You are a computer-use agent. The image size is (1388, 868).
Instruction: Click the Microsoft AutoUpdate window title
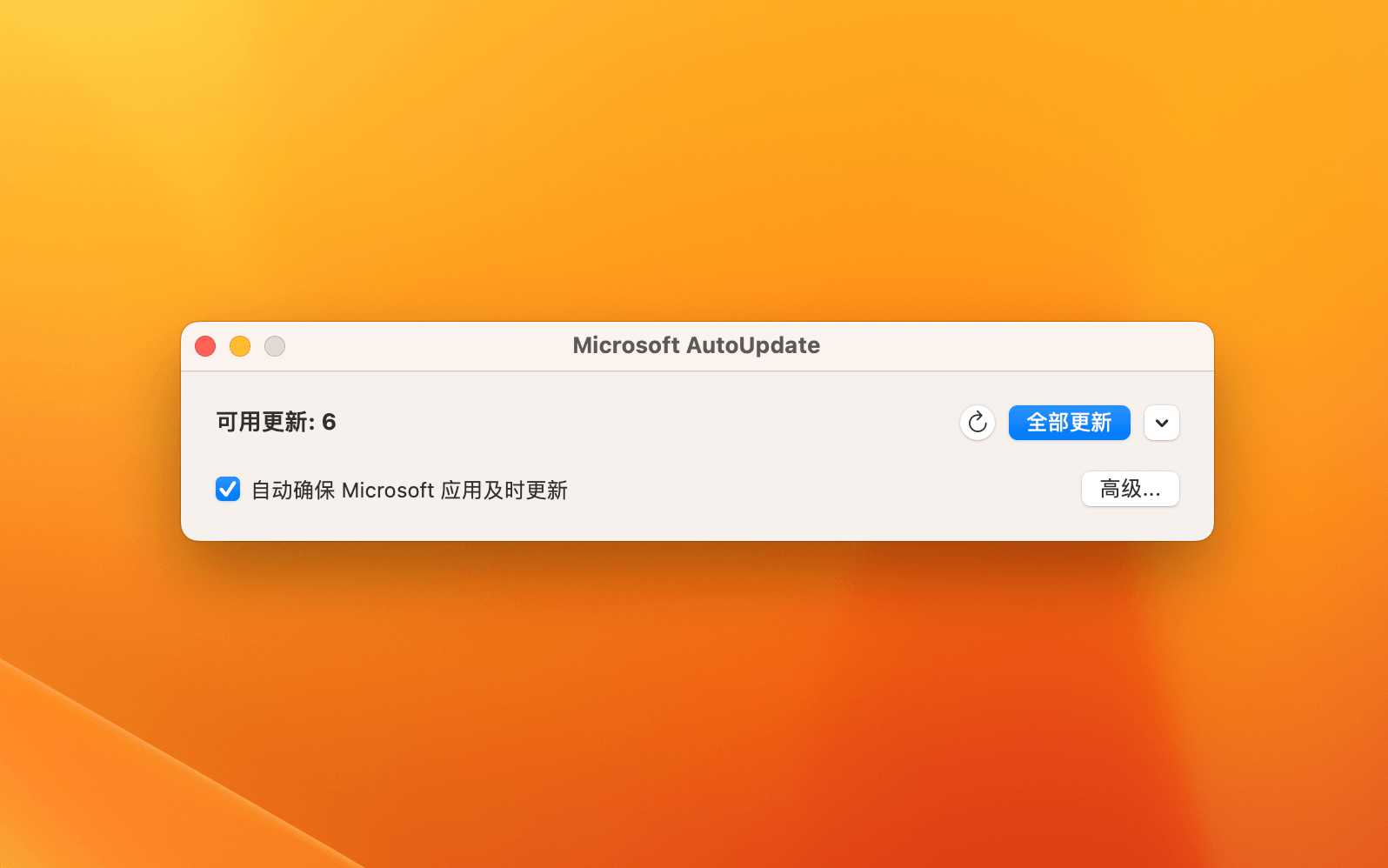click(696, 345)
